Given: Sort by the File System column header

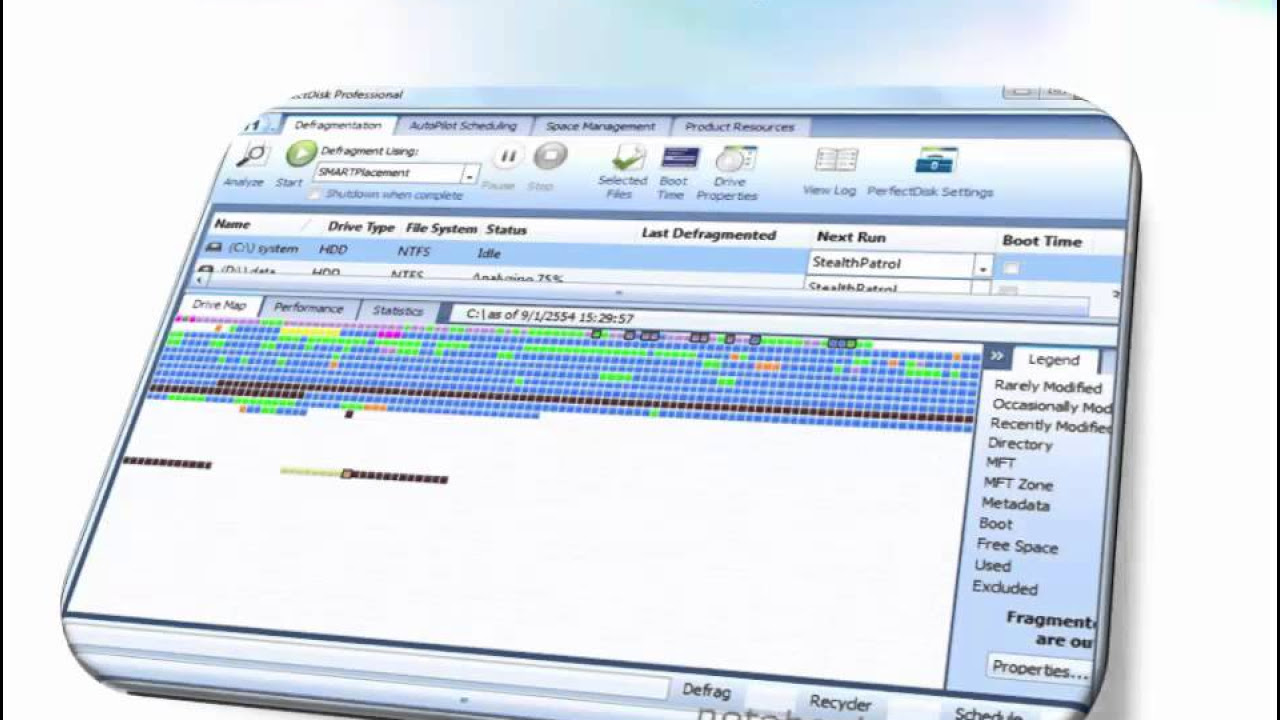Looking at the screenshot, I should click(x=442, y=228).
